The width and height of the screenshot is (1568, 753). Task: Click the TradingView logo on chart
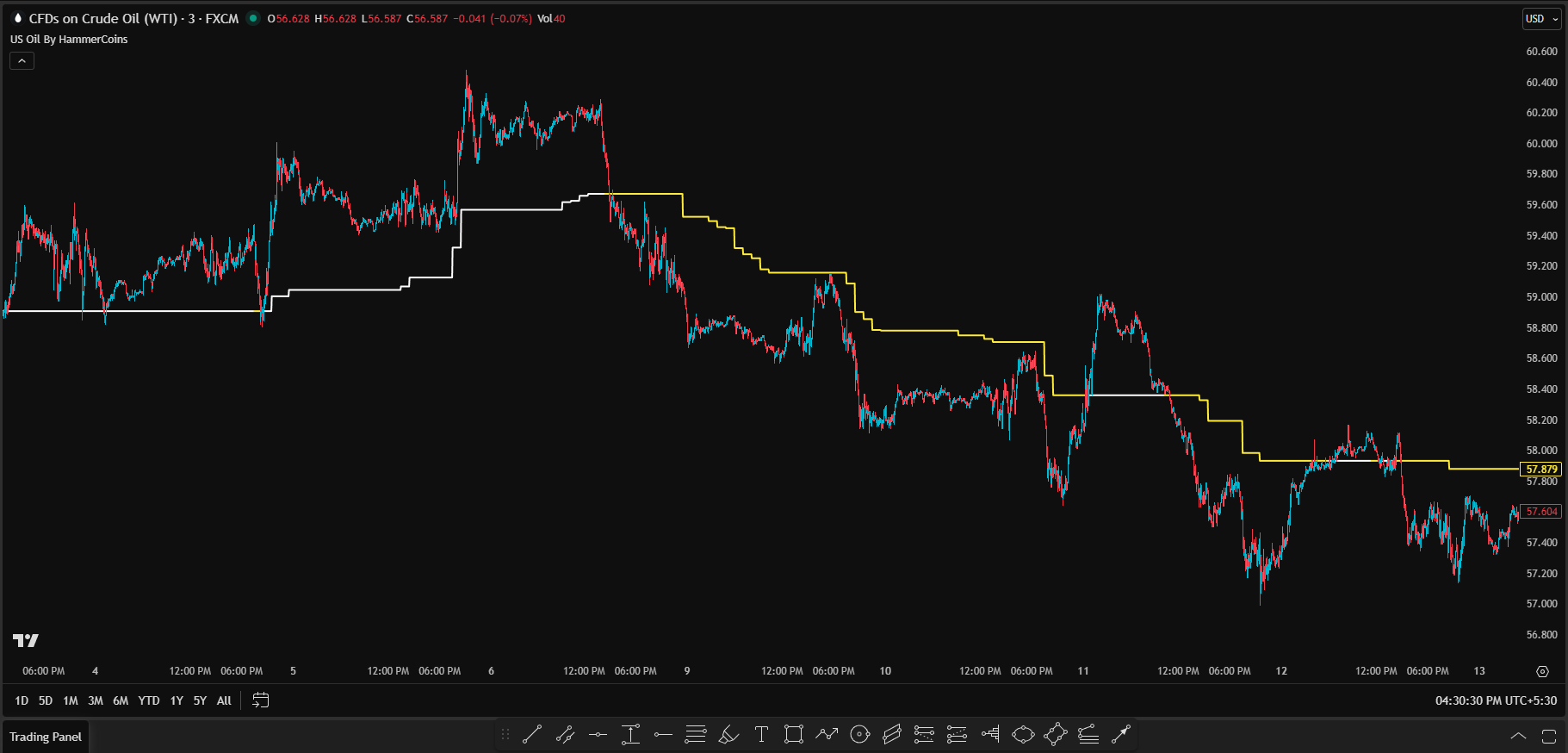pos(26,640)
